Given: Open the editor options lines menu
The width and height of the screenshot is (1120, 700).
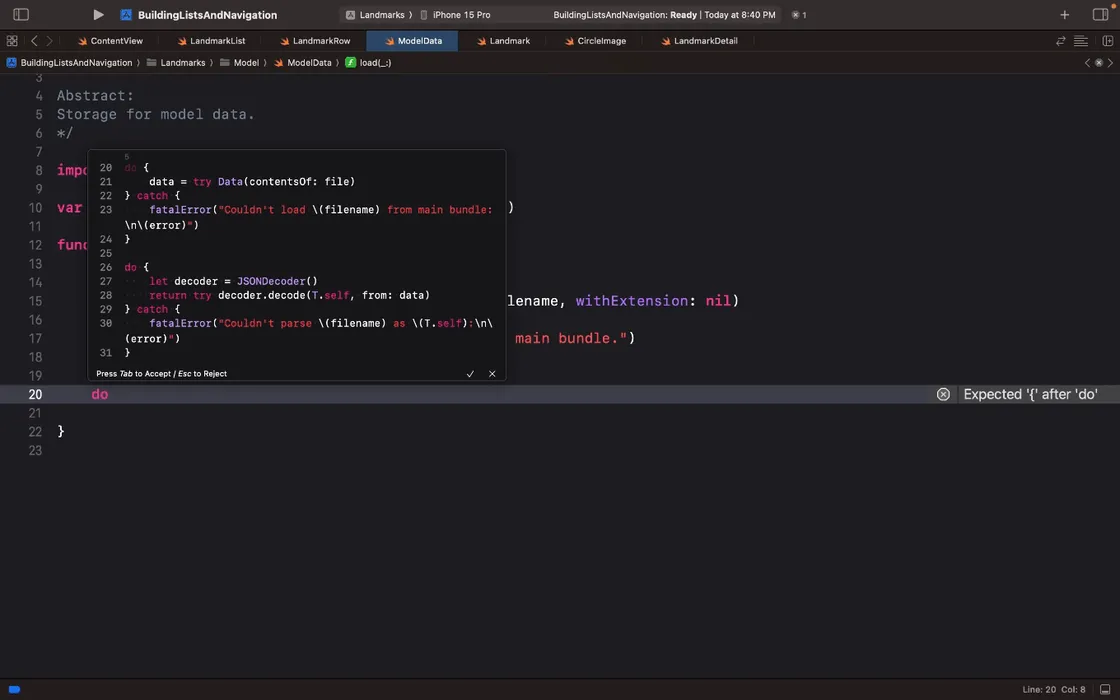Looking at the screenshot, I should pos(1081,41).
